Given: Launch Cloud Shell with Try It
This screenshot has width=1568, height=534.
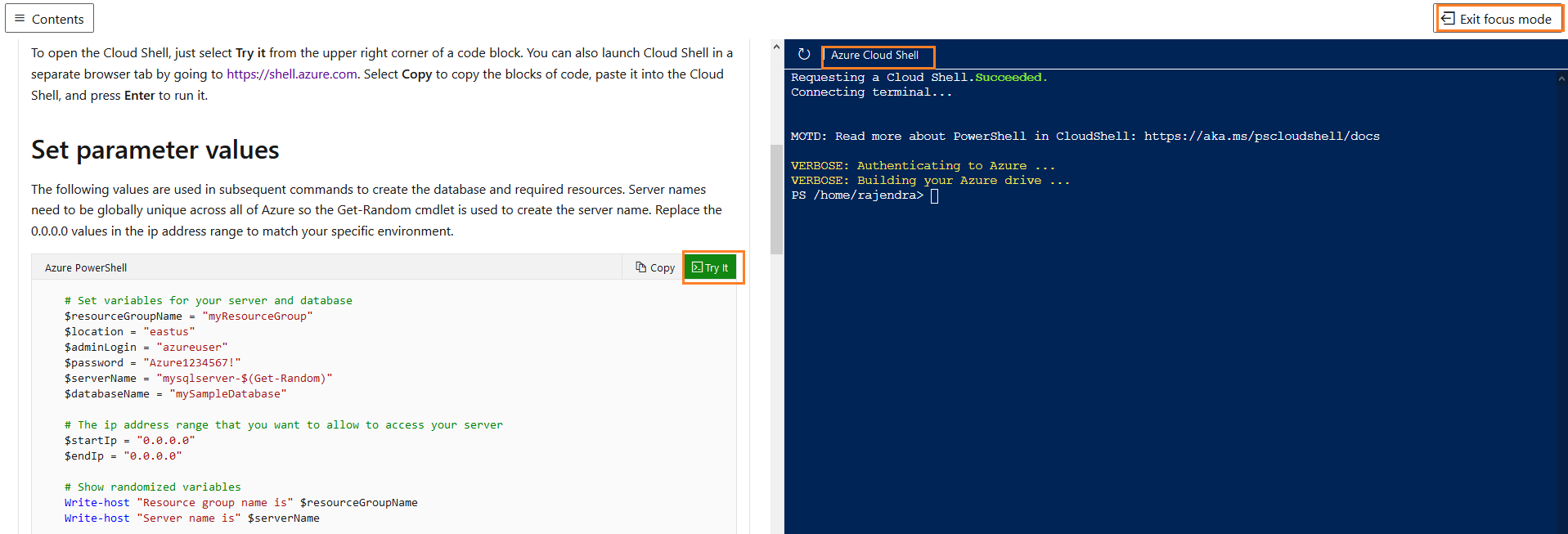Looking at the screenshot, I should pos(710,267).
